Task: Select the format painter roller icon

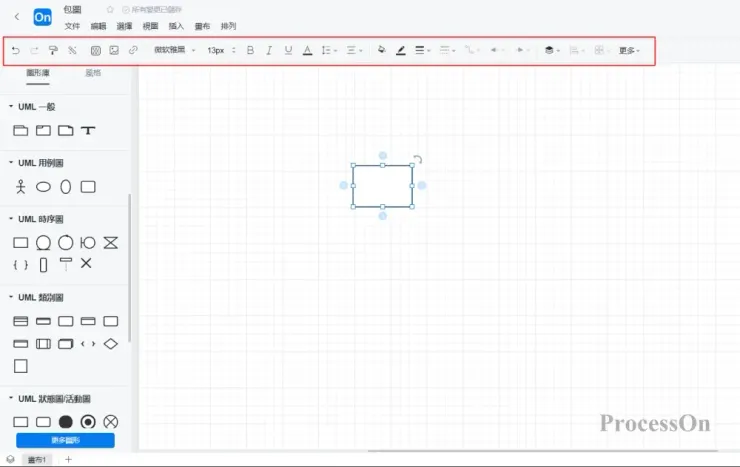Action: coord(53,50)
